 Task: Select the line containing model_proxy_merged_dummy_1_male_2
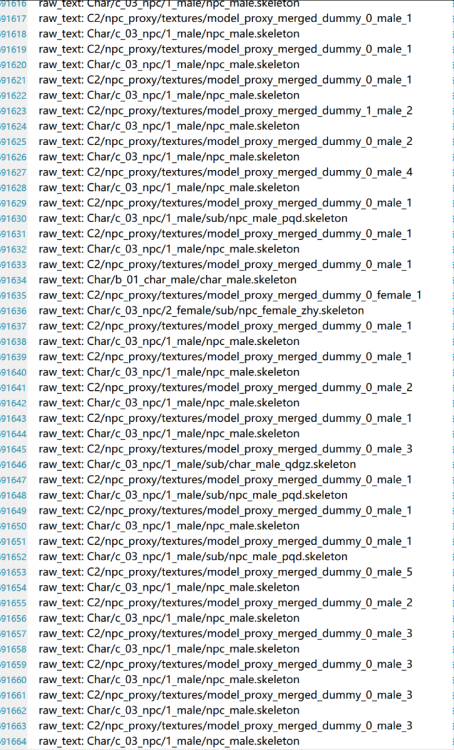click(225, 111)
